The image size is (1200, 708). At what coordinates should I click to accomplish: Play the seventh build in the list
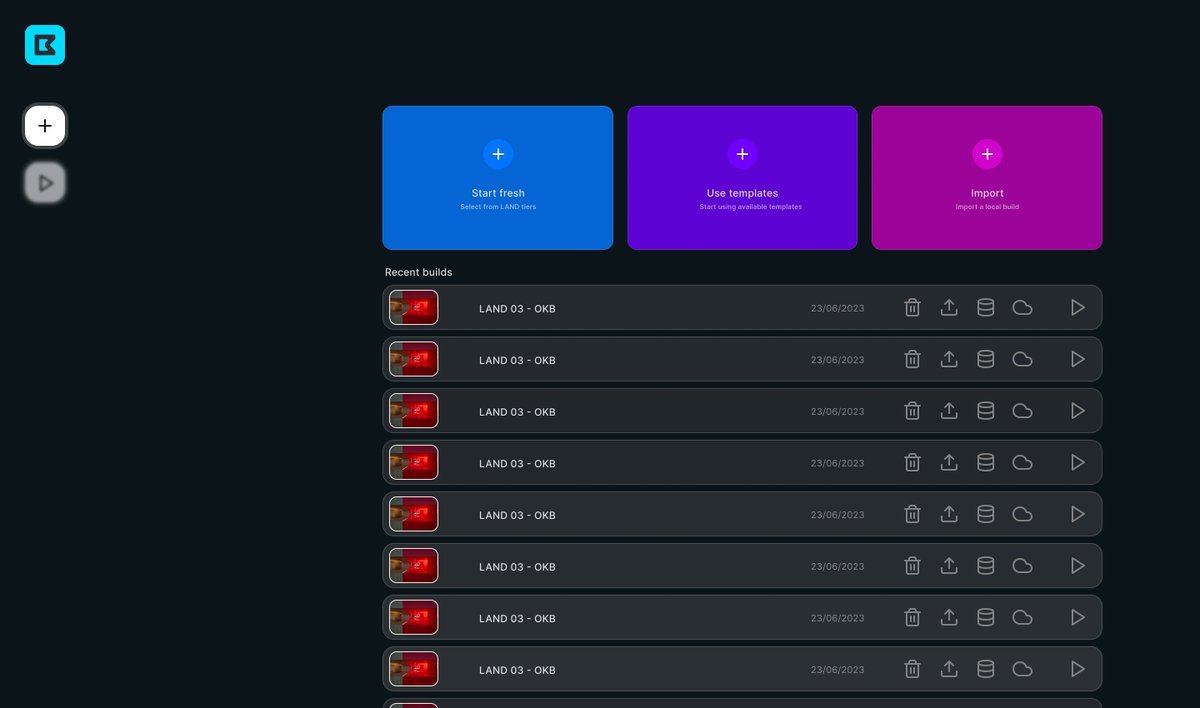click(1077, 618)
